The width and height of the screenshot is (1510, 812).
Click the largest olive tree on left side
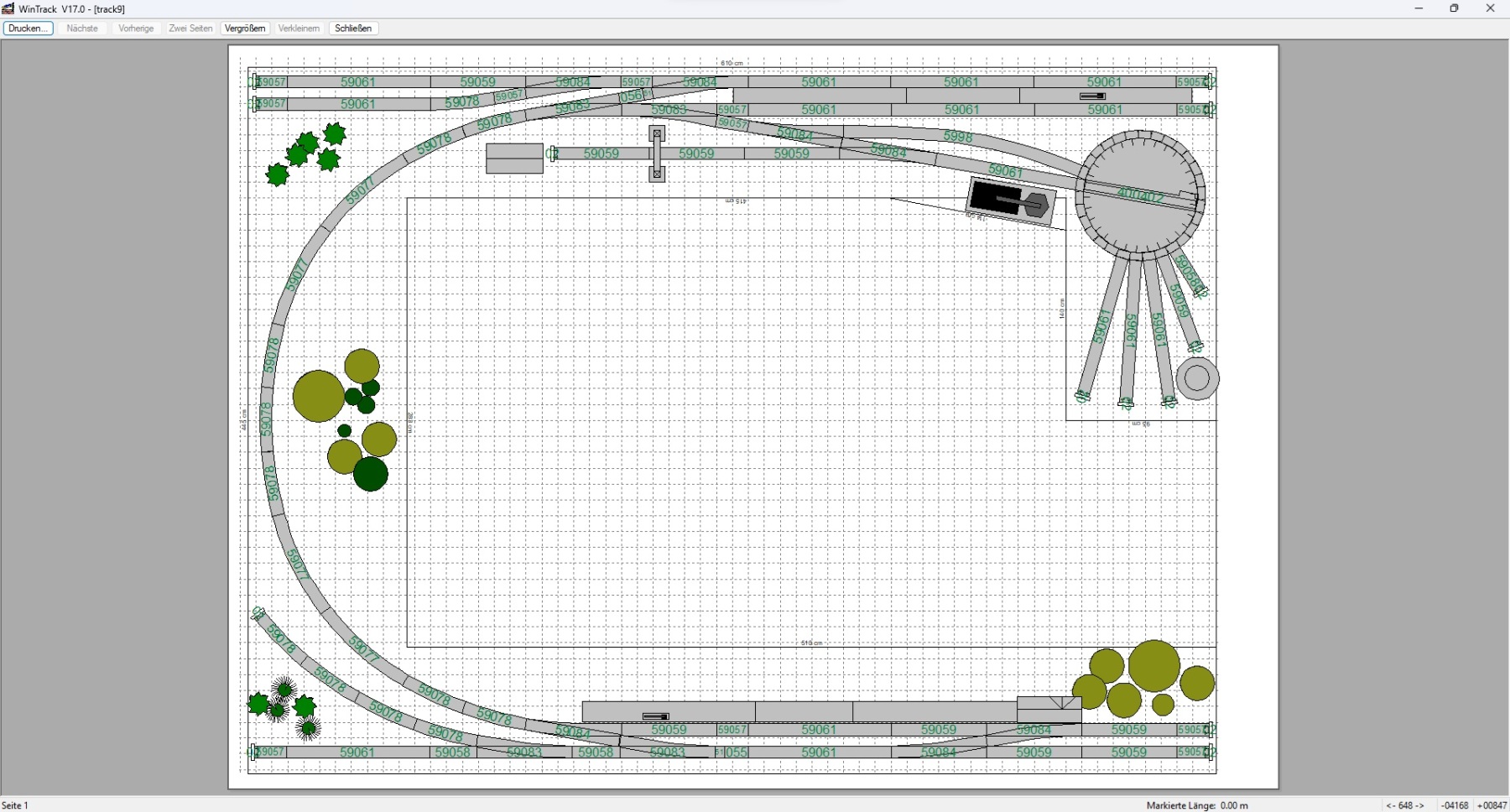318,395
